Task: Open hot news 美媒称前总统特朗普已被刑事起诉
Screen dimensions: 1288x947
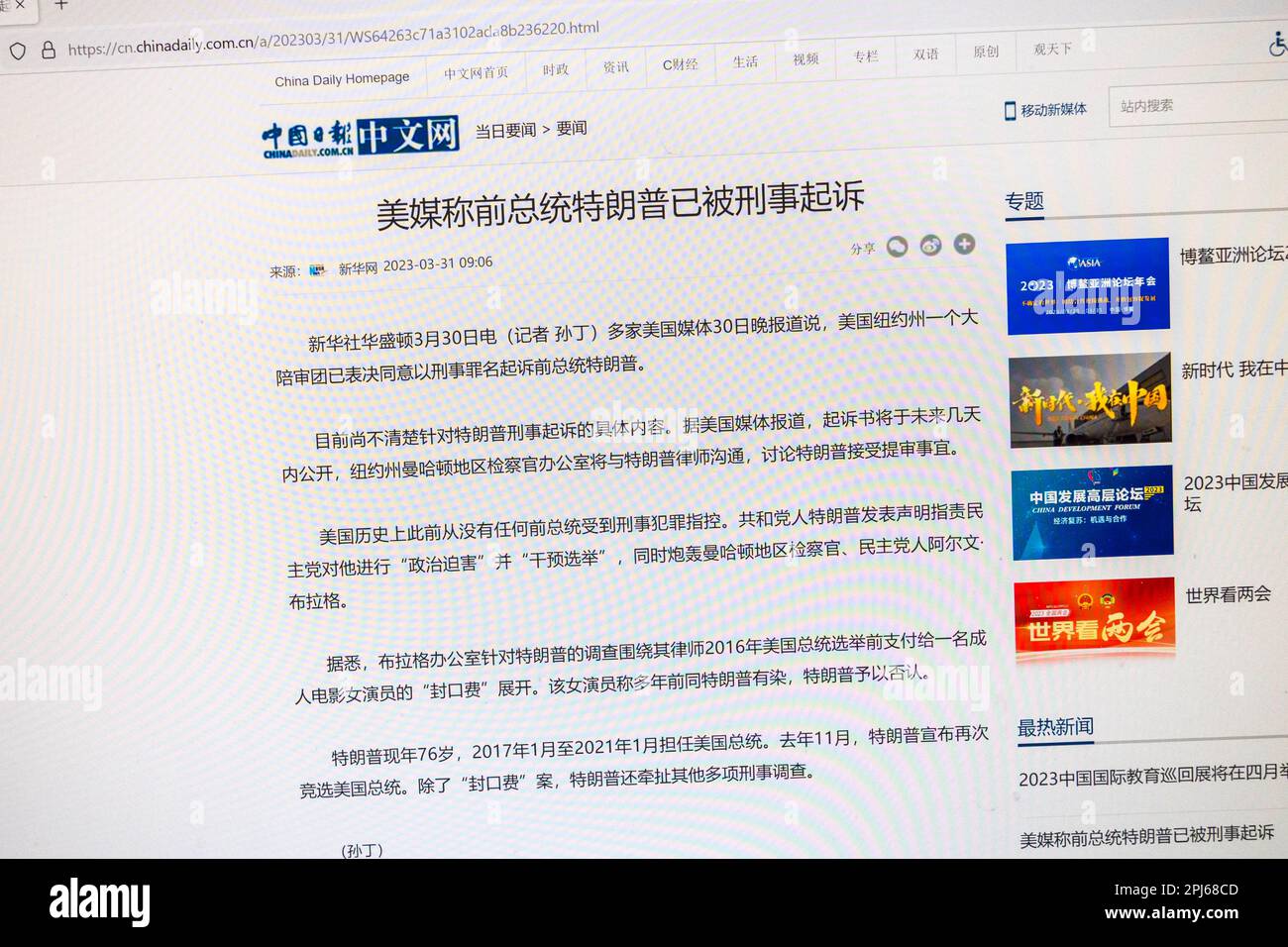Action: click(x=1147, y=835)
